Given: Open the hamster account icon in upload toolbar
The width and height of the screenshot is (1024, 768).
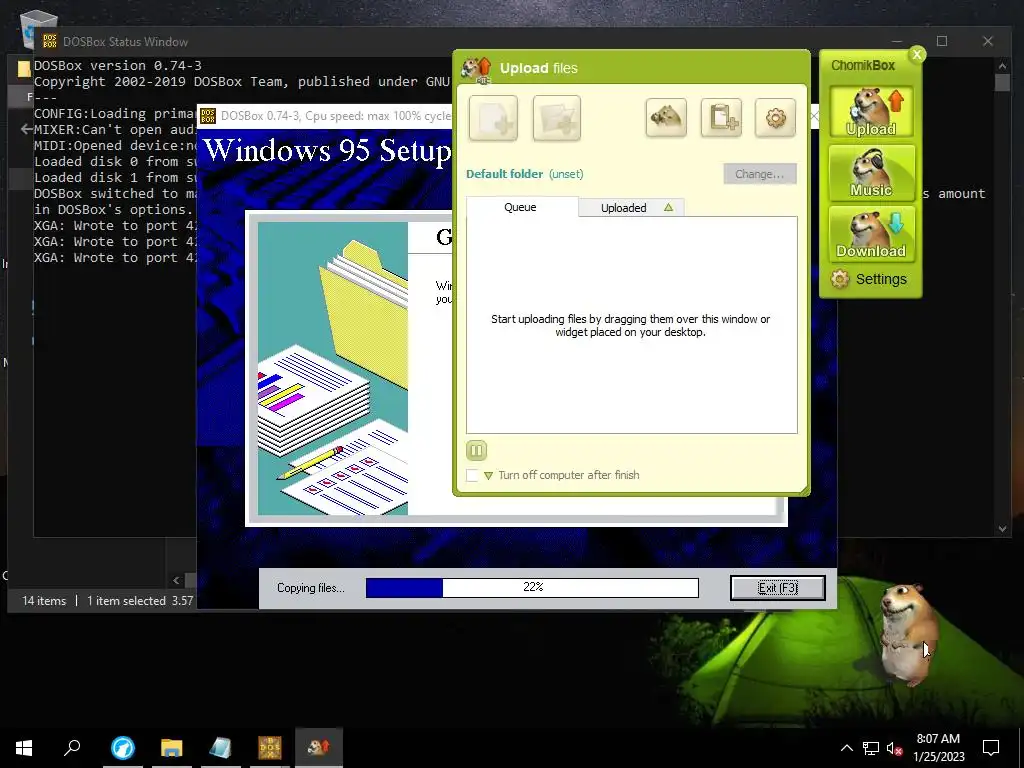Looking at the screenshot, I should tap(665, 118).
